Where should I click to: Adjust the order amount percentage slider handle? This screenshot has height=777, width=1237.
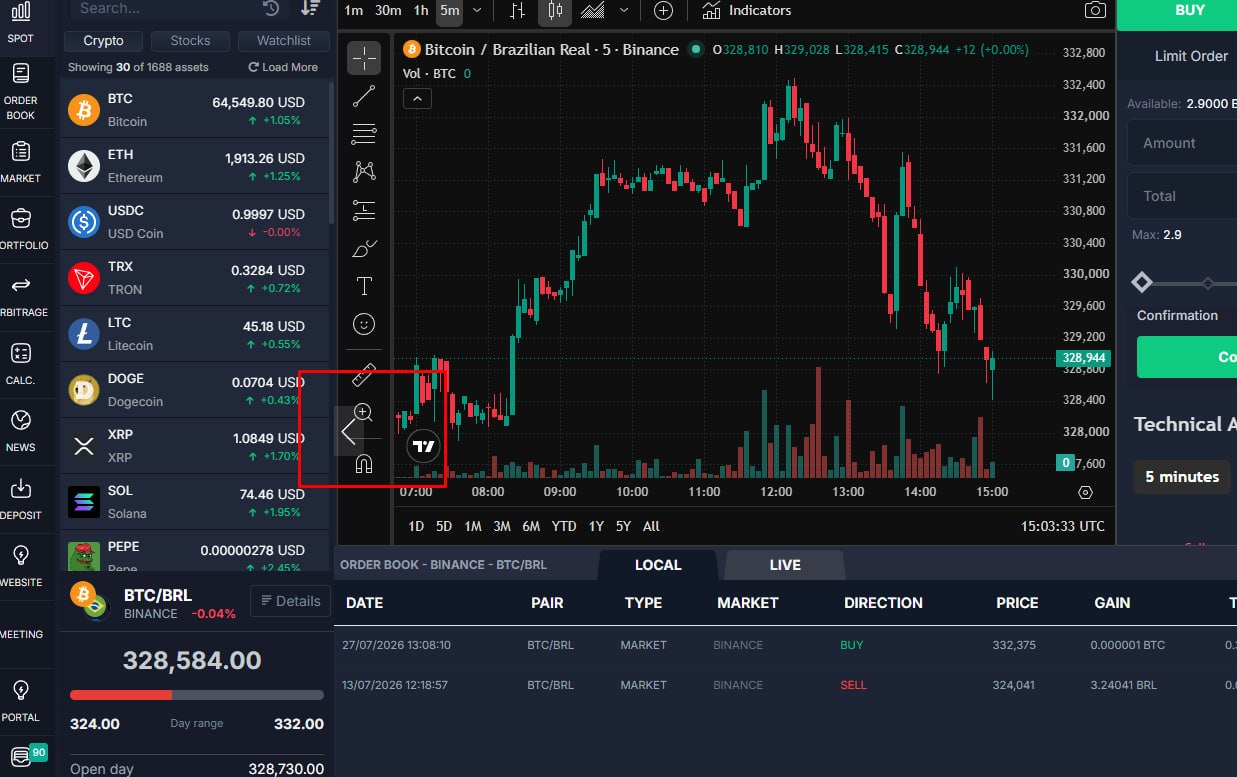point(1141,283)
